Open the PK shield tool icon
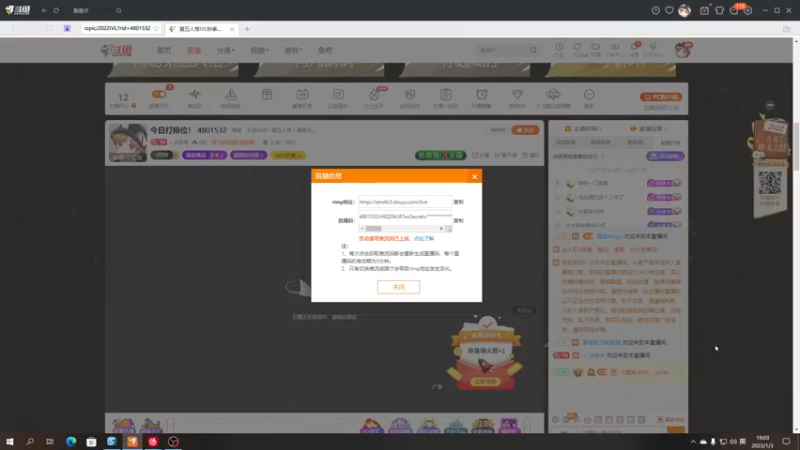 point(410,94)
